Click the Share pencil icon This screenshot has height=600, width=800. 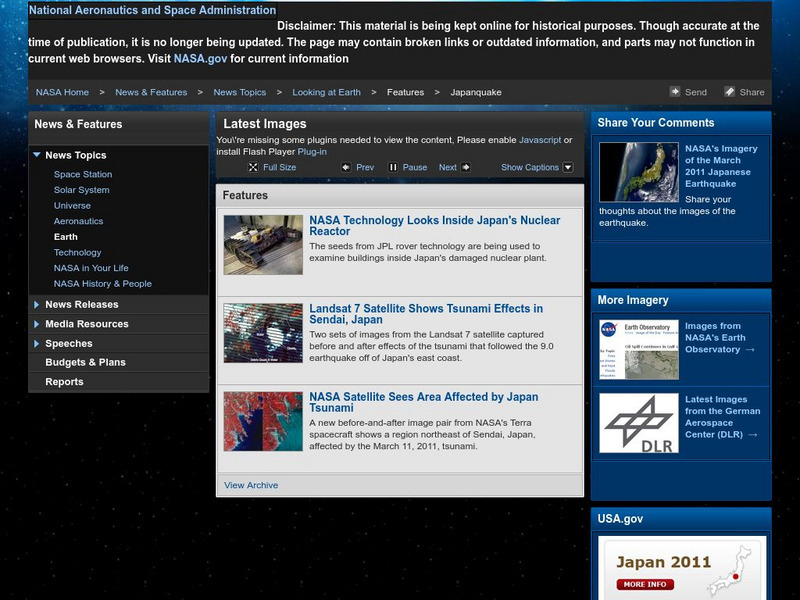[730, 92]
